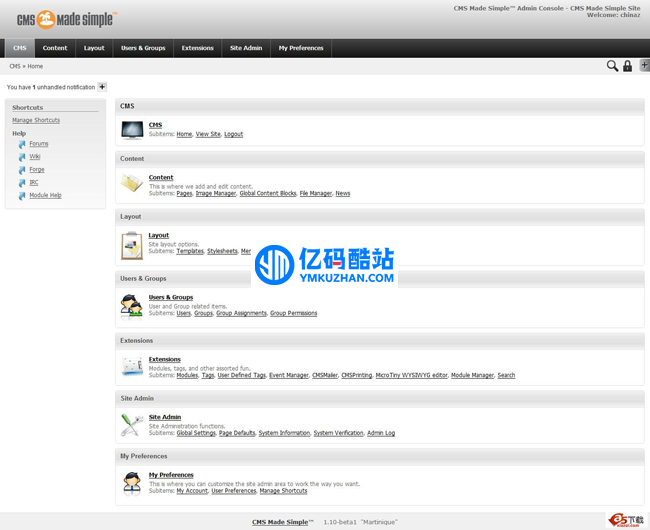Open the System Information link

pos(284,433)
